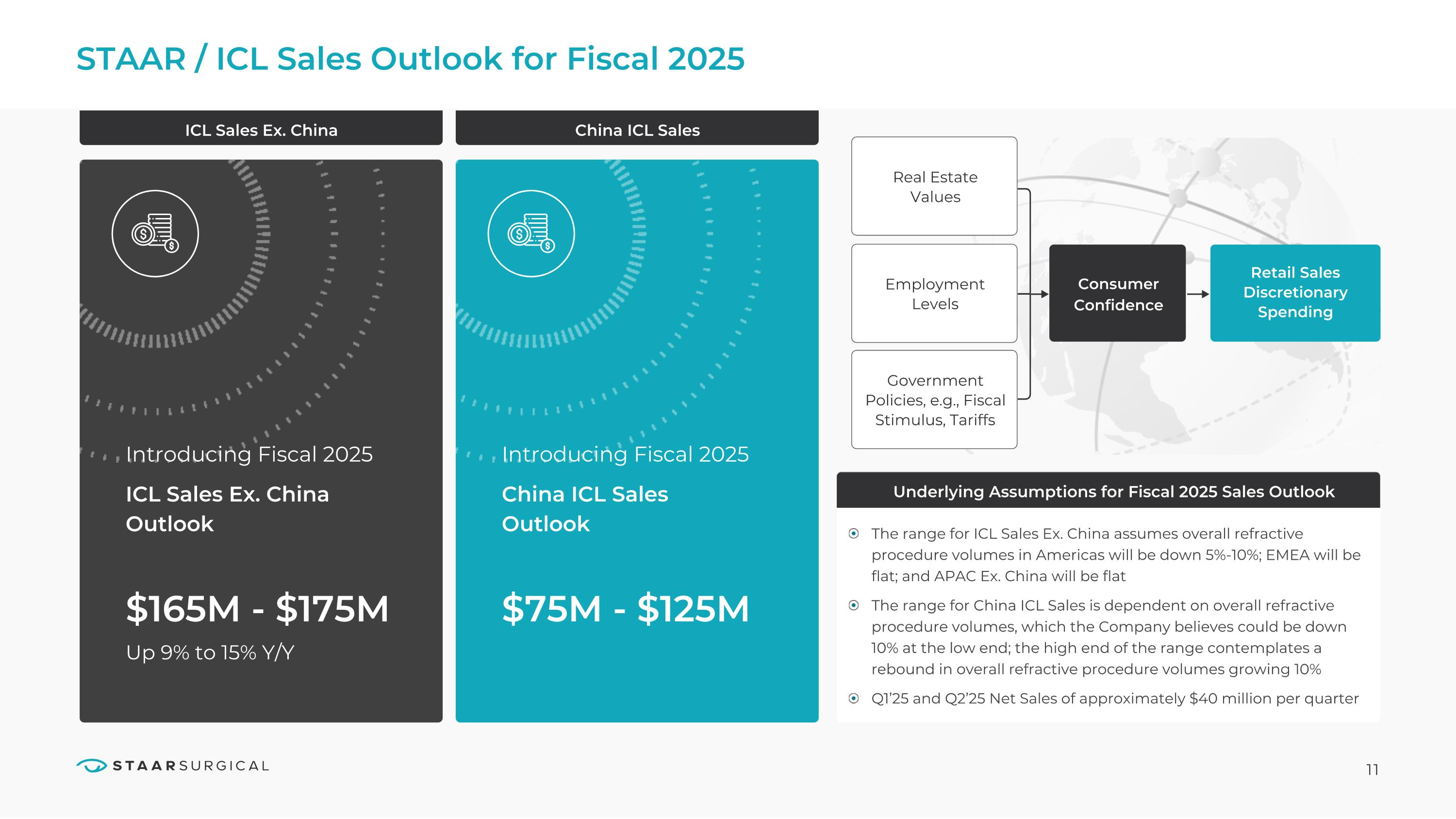Click the coins icon in the teal panel
1456x819 pixels.
(531, 234)
